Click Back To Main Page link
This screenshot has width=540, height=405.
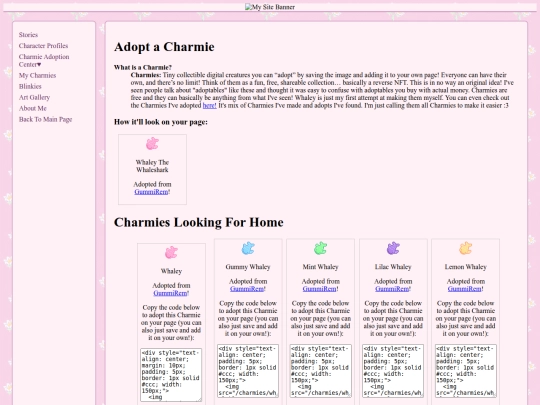pyautogui.click(x=45, y=120)
